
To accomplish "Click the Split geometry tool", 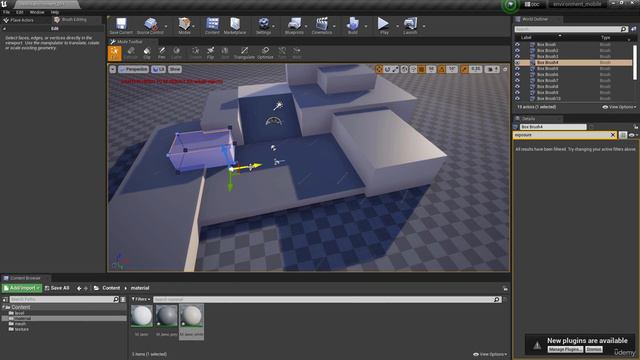I will (225, 53).
